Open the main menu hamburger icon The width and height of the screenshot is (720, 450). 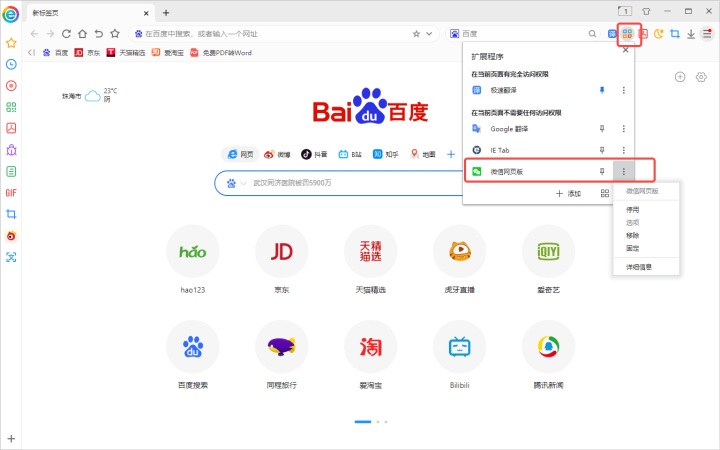point(707,34)
